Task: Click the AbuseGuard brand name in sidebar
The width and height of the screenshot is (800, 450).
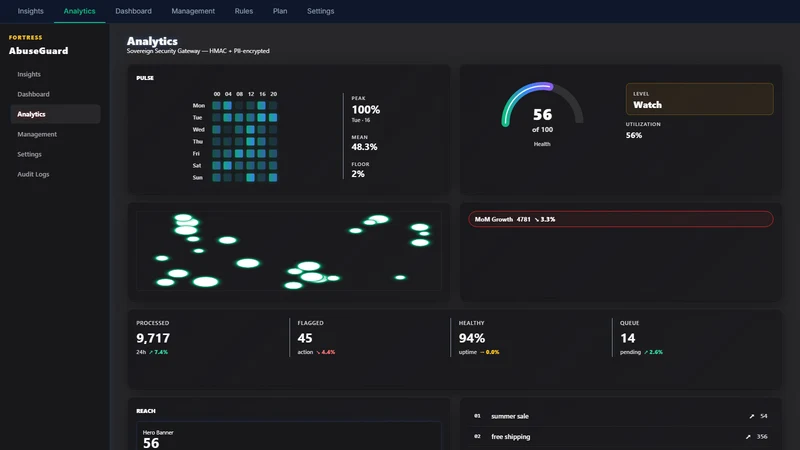Action: [38, 51]
